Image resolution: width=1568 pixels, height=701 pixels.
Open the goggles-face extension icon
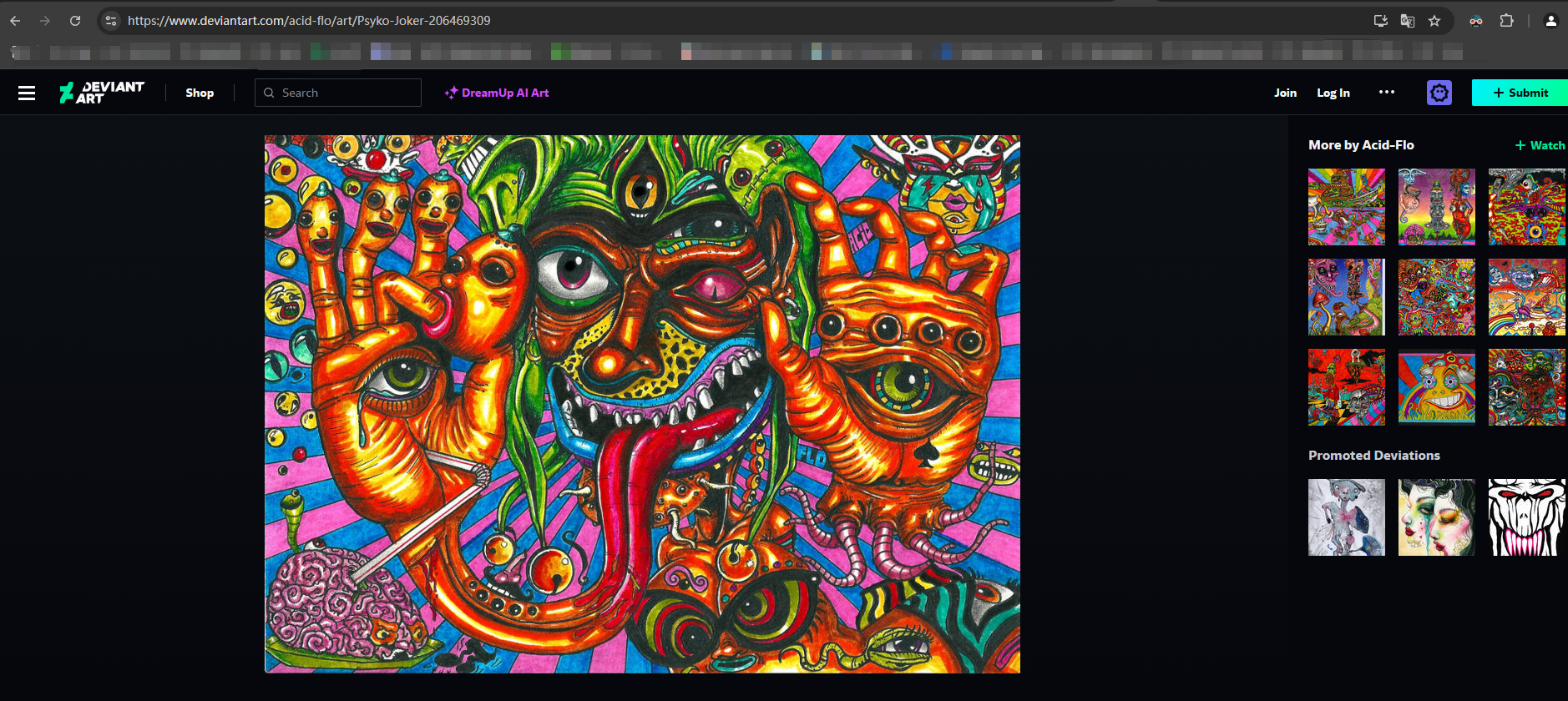point(1476,21)
